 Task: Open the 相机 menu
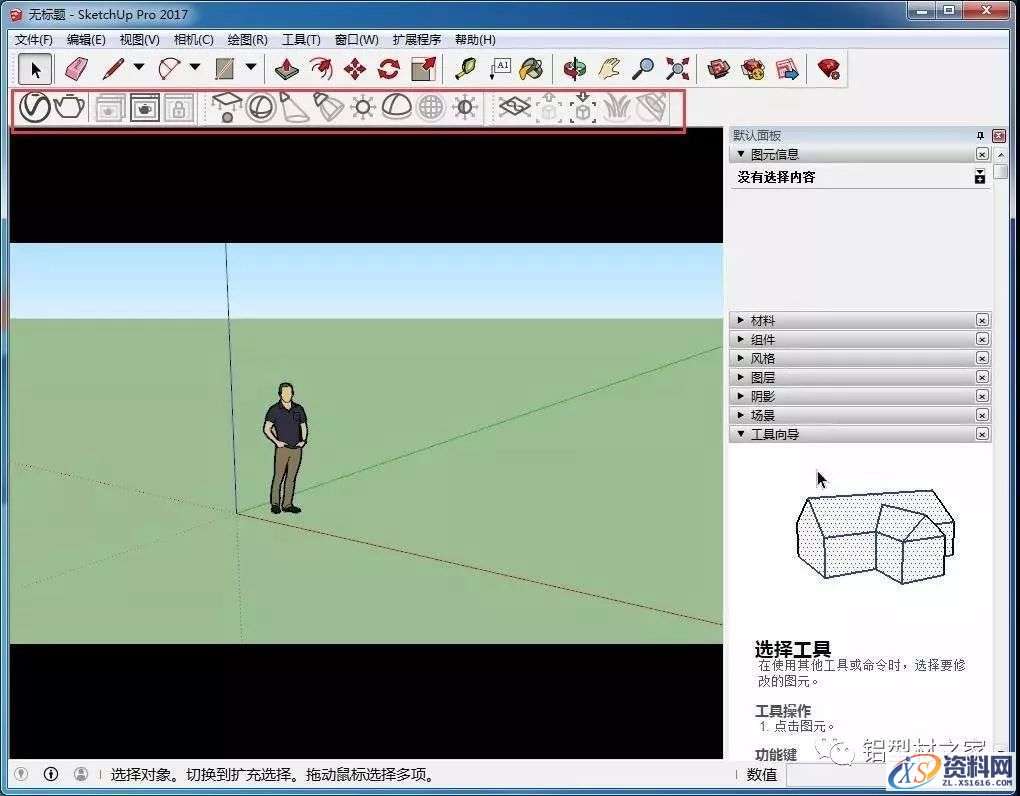195,40
